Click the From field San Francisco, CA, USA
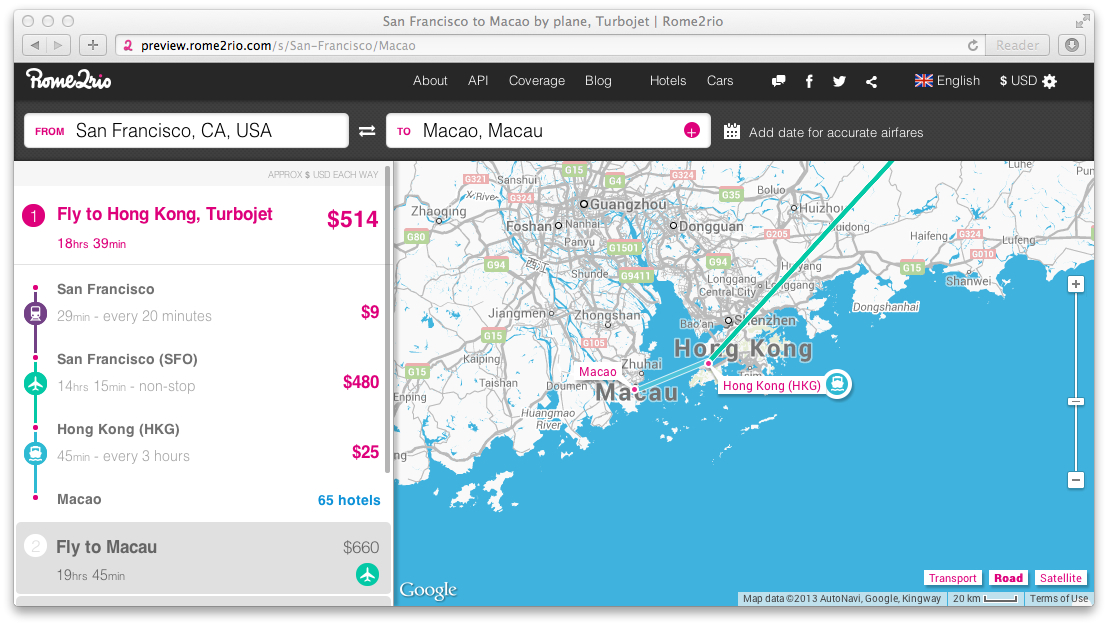 tap(187, 131)
